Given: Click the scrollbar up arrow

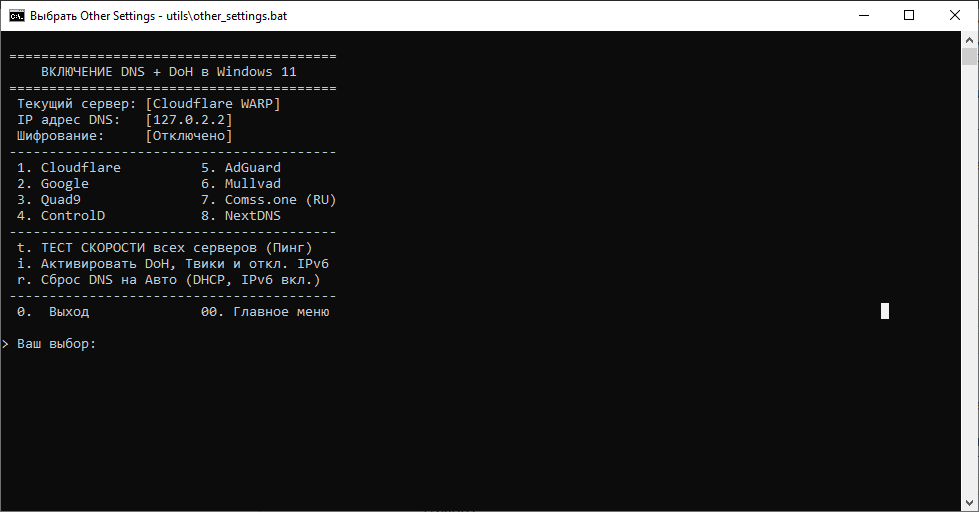Looking at the screenshot, I should [970, 39].
